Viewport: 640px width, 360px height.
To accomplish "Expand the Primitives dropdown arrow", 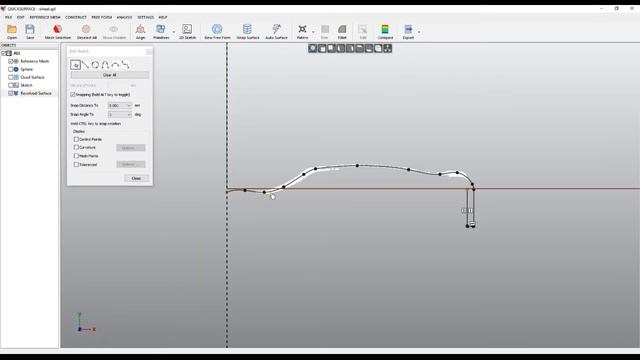I will coord(174,32).
